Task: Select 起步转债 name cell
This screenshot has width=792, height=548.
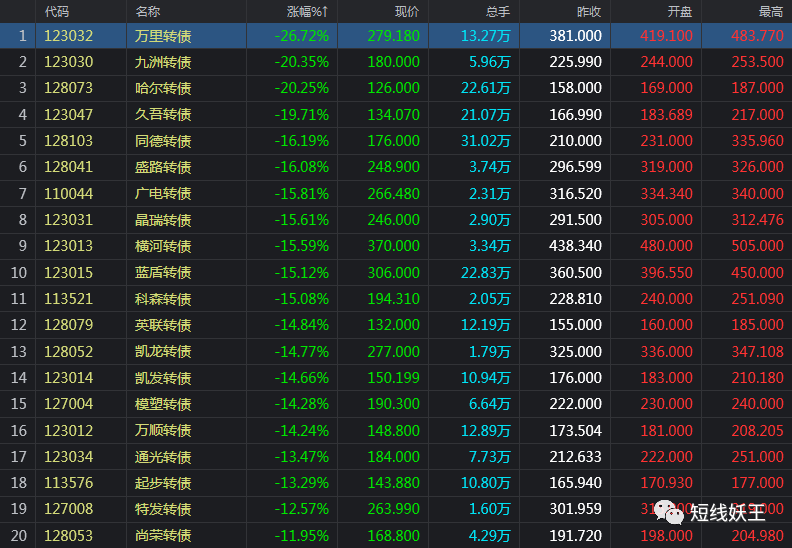Action: coord(163,483)
